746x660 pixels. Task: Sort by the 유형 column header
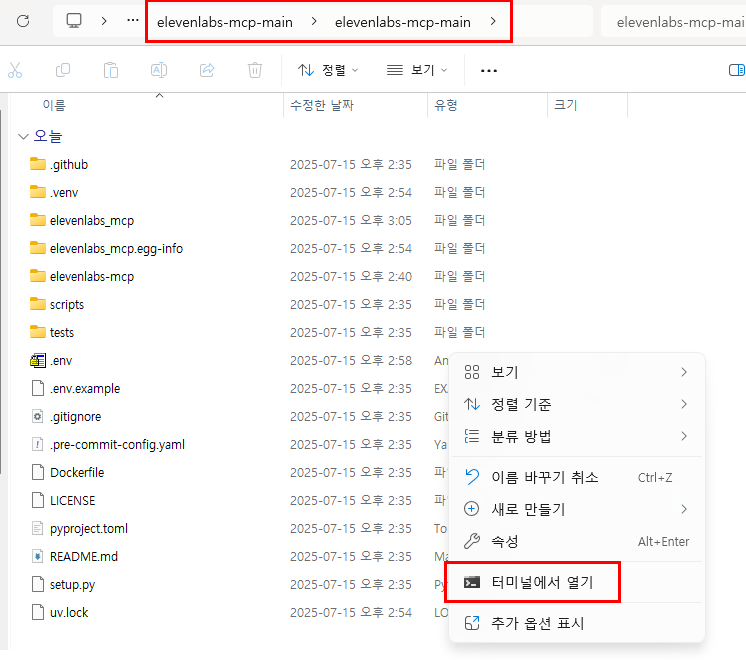point(446,105)
